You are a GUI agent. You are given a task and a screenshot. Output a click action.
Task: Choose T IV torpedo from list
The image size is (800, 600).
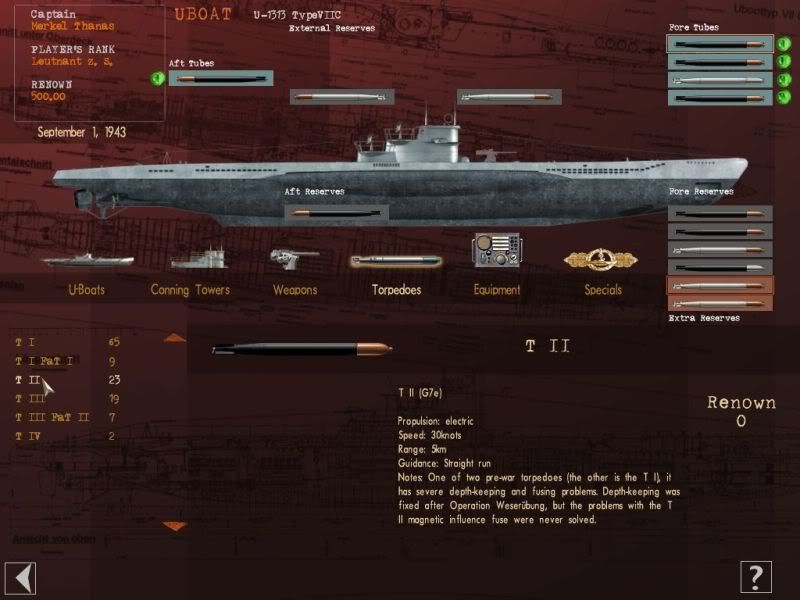click(28, 436)
